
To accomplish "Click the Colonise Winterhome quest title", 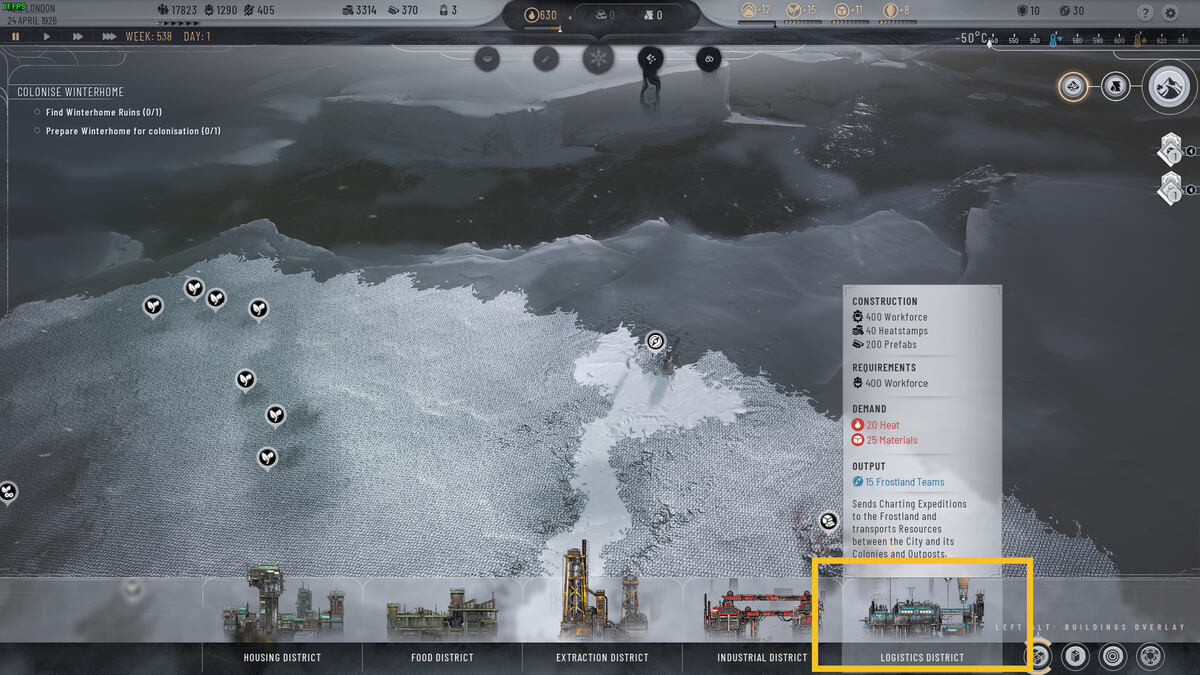I will pos(70,92).
